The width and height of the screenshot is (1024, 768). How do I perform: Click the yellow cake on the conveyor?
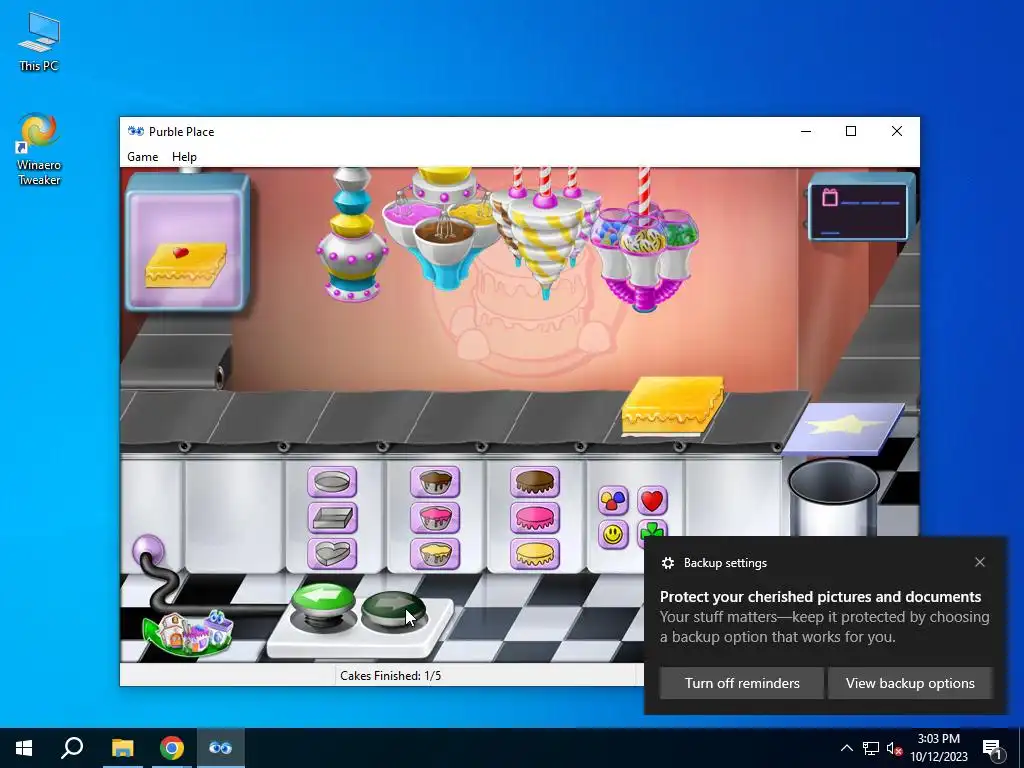pyautogui.click(x=672, y=405)
